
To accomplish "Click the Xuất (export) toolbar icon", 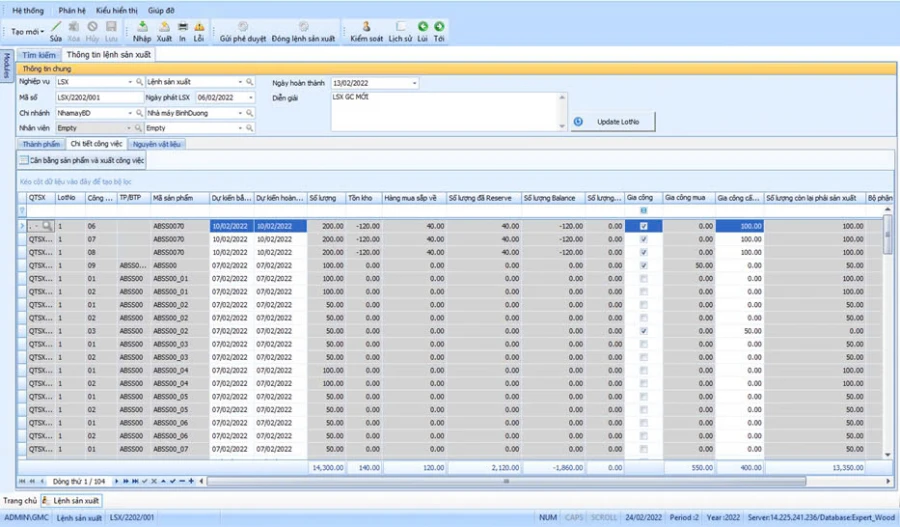I will tap(164, 27).
